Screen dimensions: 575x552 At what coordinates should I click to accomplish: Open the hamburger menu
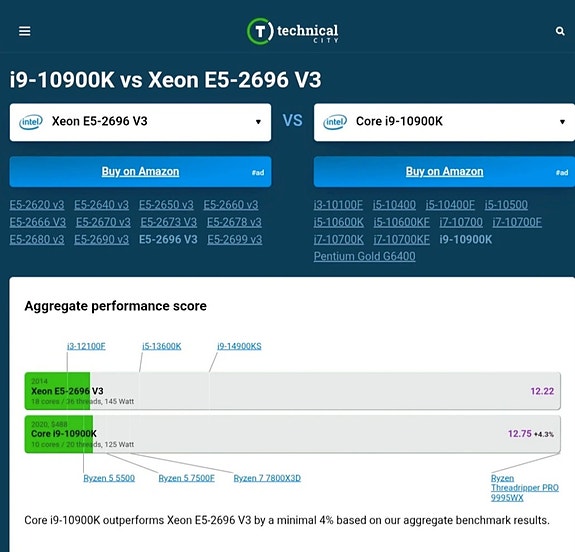25,31
